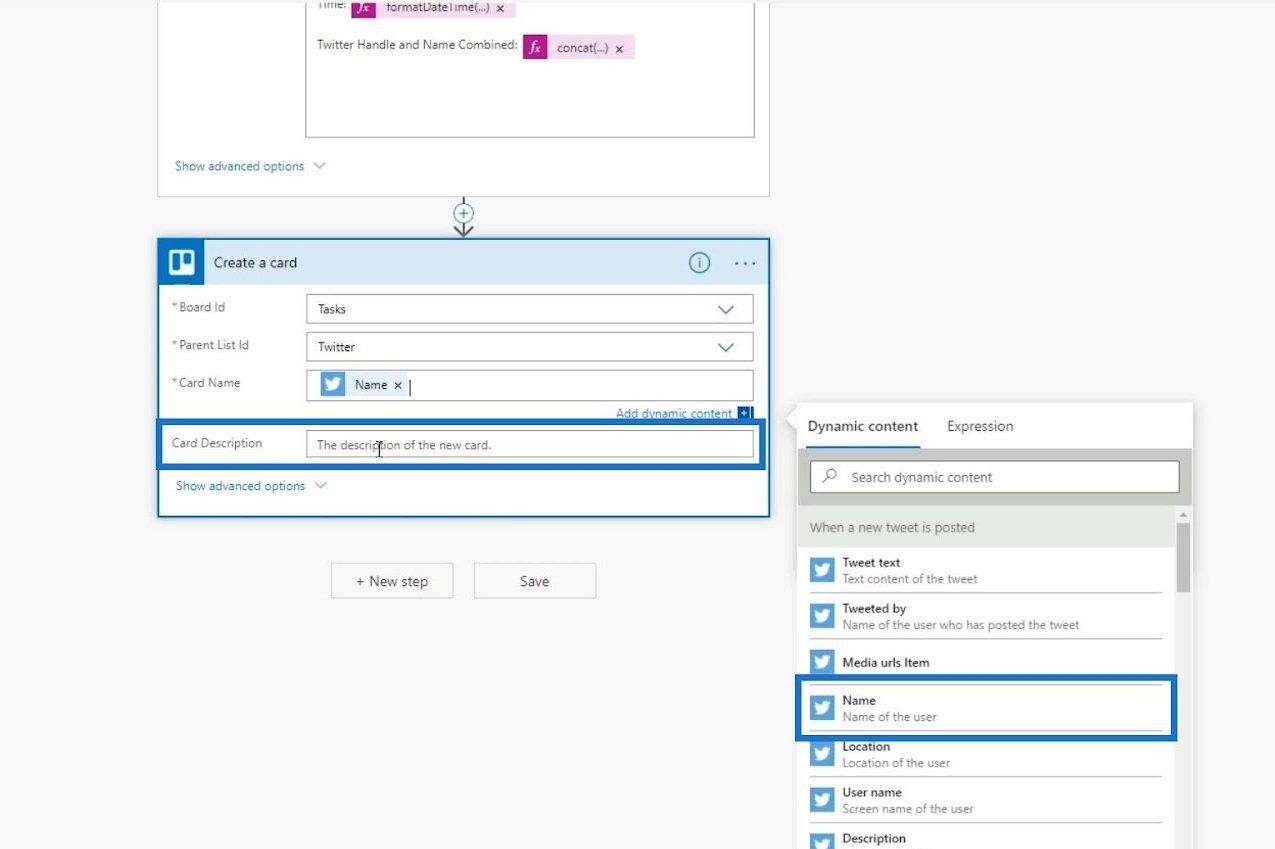Insert Tweet text dynamic content
1275x849 pixels.
coord(985,570)
